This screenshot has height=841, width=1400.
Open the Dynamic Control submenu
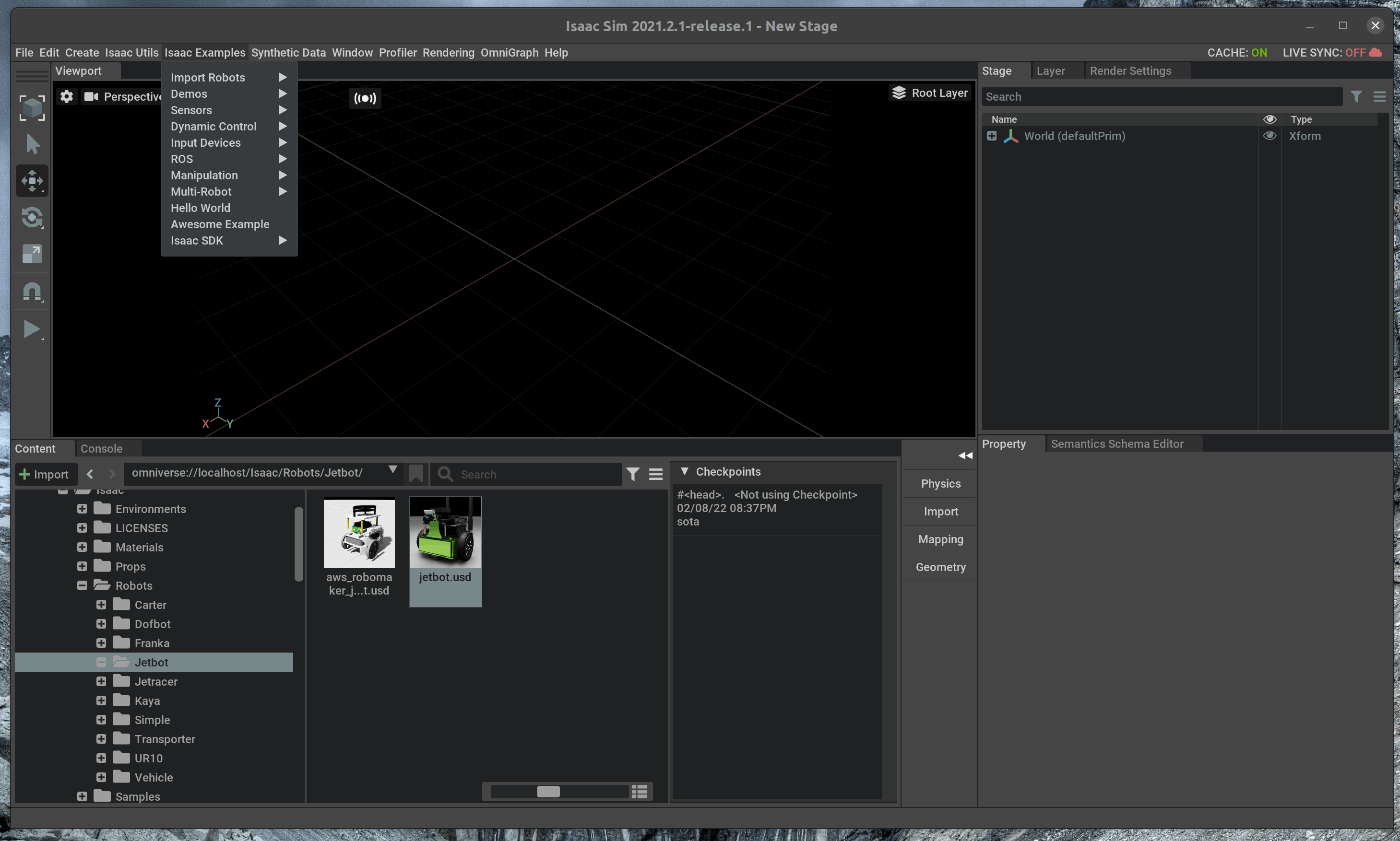[229, 127]
